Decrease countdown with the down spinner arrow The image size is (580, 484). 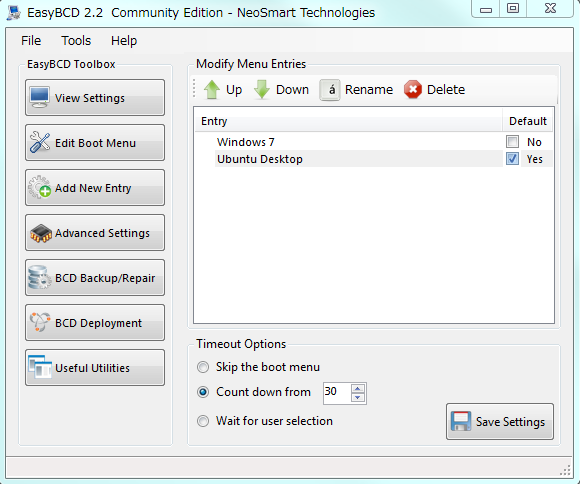tap(358, 398)
